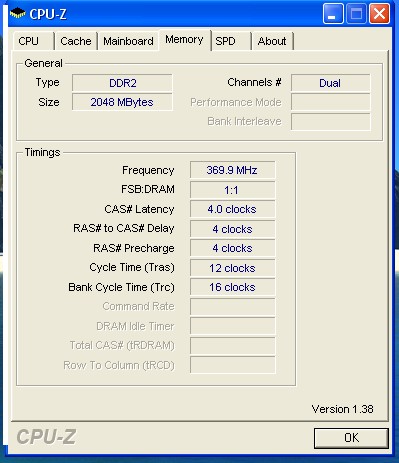This screenshot has width=399, height=463.
Task: Open the Cache tab
Action: click(x=76, y=41)
